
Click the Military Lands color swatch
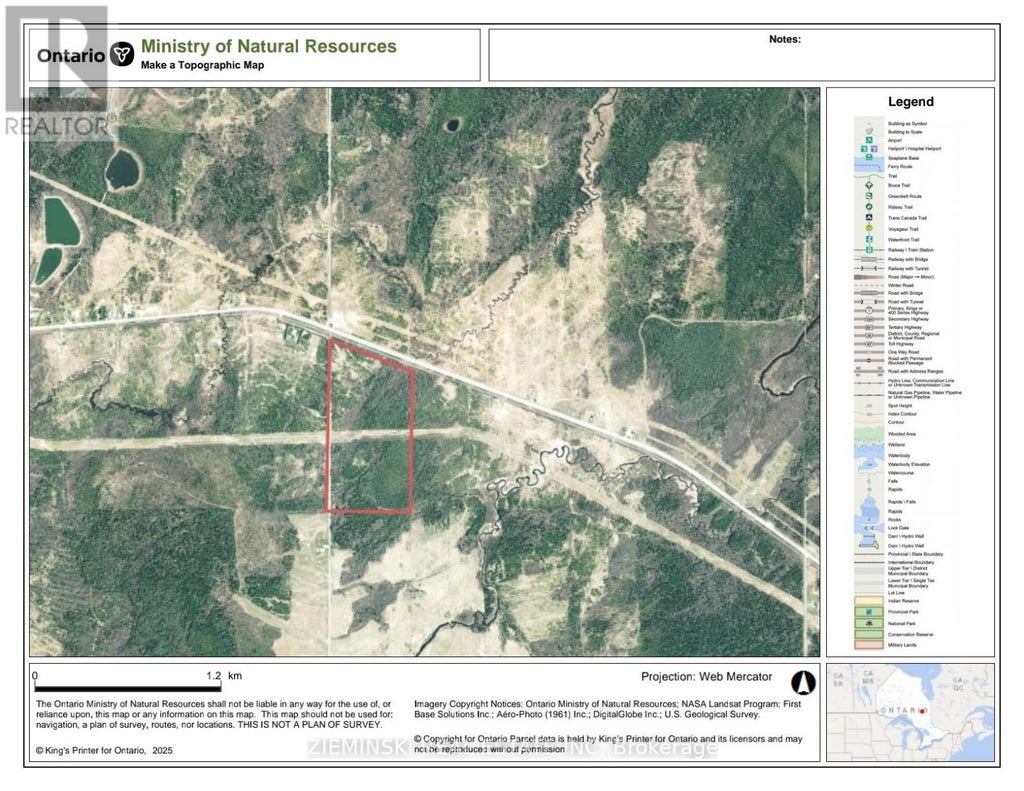pos(869,645)
